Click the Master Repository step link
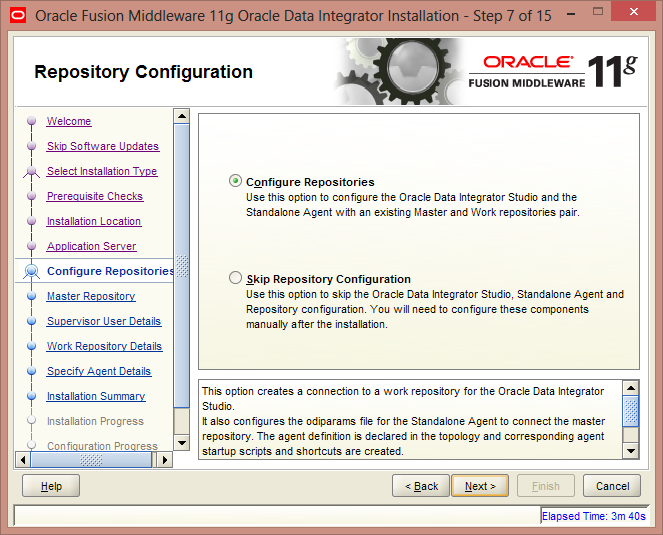 tap(91, 296)
